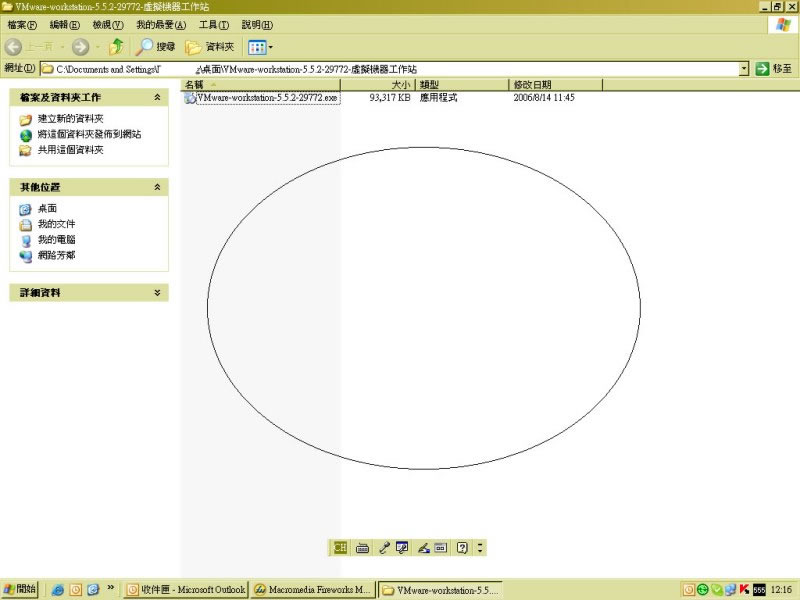This screenshot has height=600, width=800.
Task: Open the 檢視(V) menu
Action: pos(108,24)
